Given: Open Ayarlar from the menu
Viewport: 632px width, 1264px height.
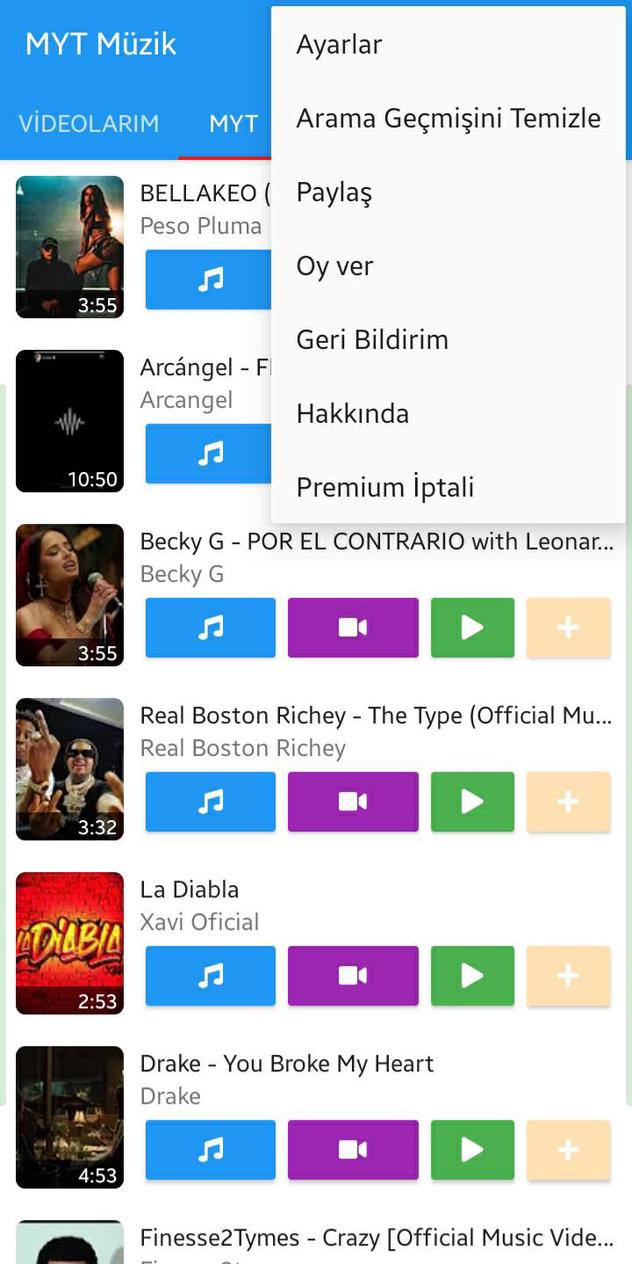Looking at the screenshot, I should point(338,44).
